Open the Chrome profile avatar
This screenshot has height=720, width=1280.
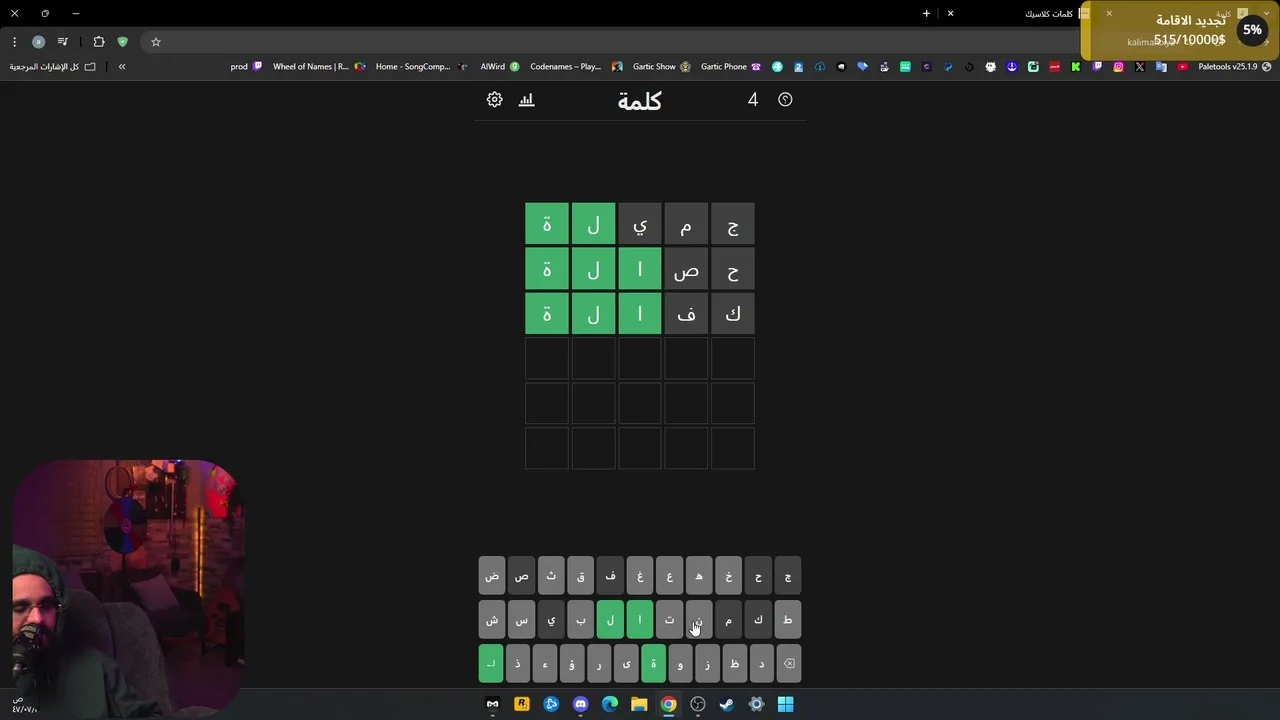point(38,42)
